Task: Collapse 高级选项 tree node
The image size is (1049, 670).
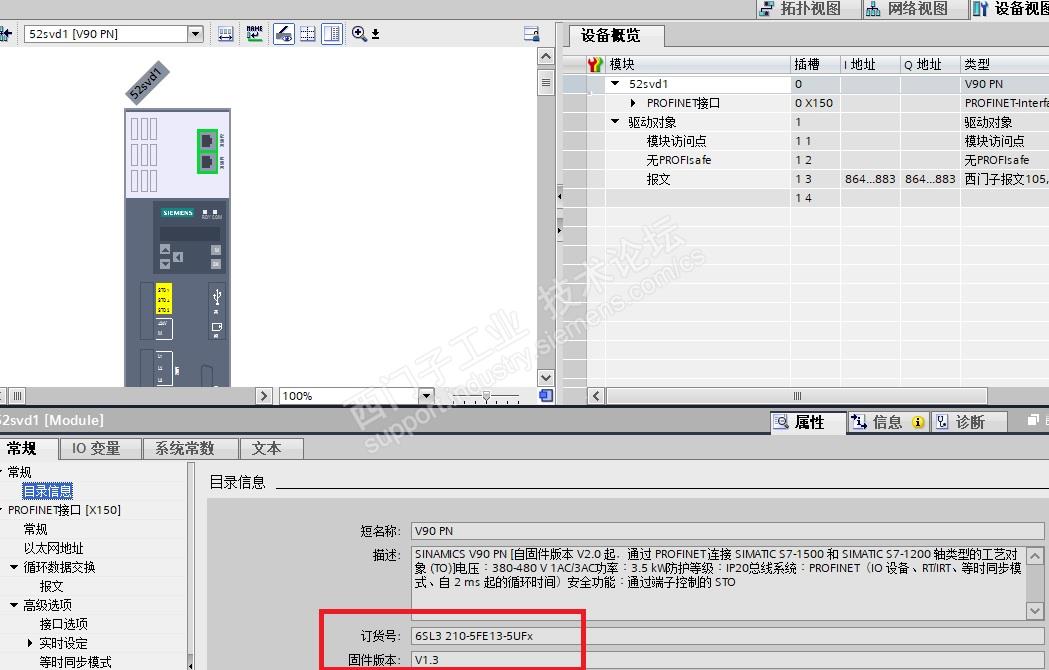Action: pos(14,605)
